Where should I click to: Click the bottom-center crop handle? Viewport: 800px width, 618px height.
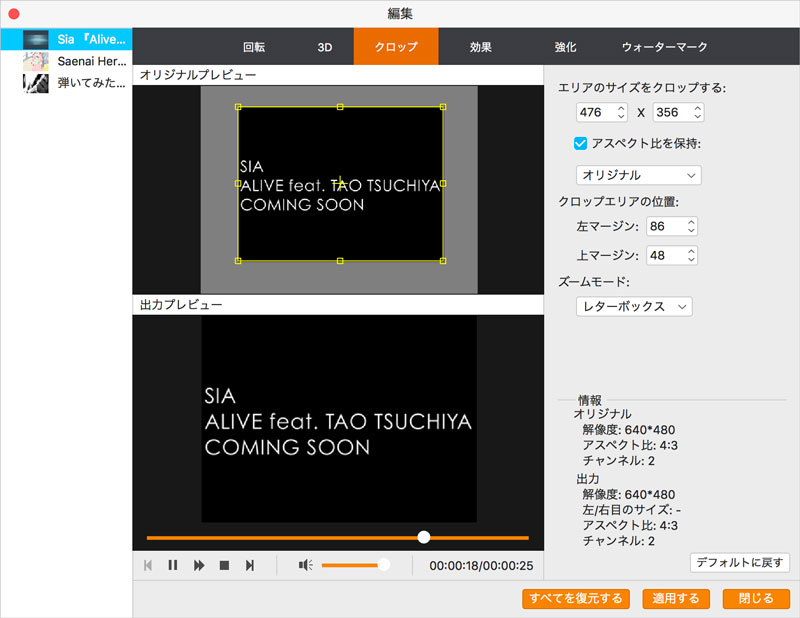(340, 261)
